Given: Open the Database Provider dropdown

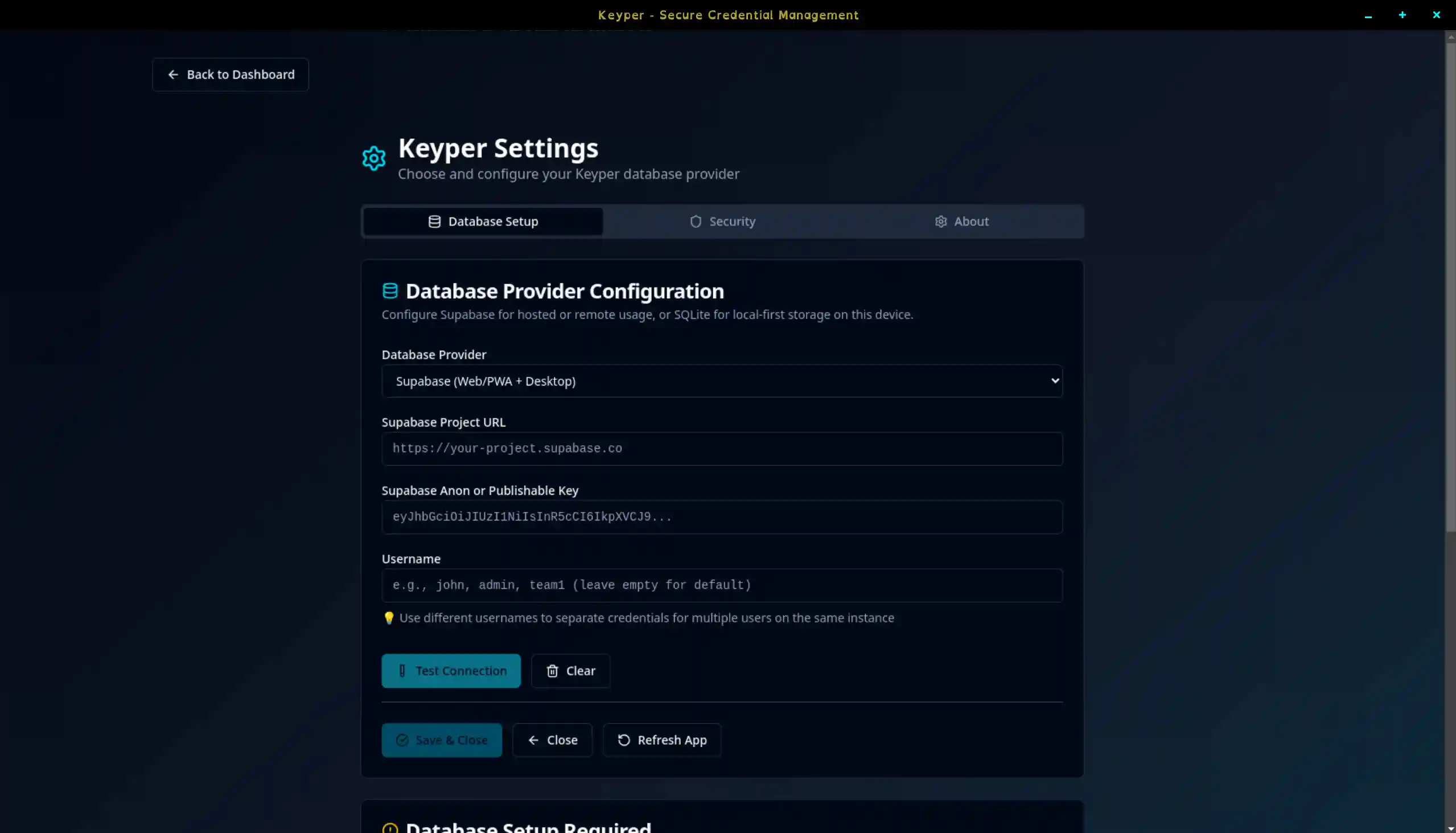Looking at the screenshot, I should 721,380.
